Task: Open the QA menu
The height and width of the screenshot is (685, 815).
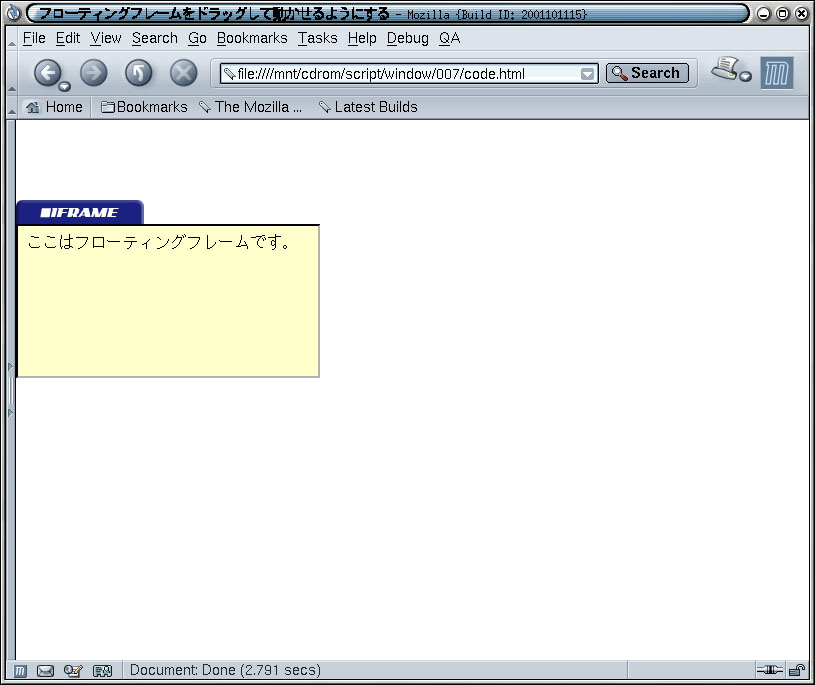Action: point(449,38)
